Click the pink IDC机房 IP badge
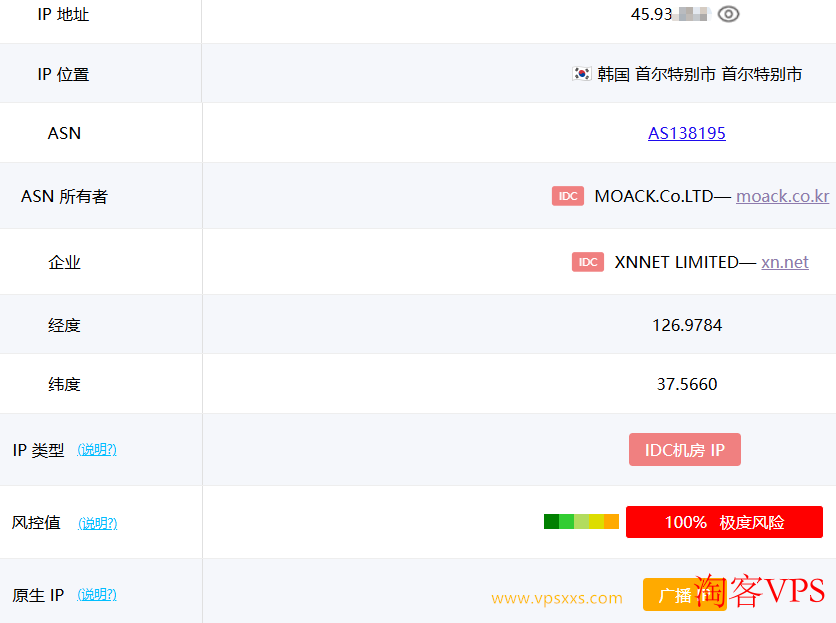 tap(685, 450)
